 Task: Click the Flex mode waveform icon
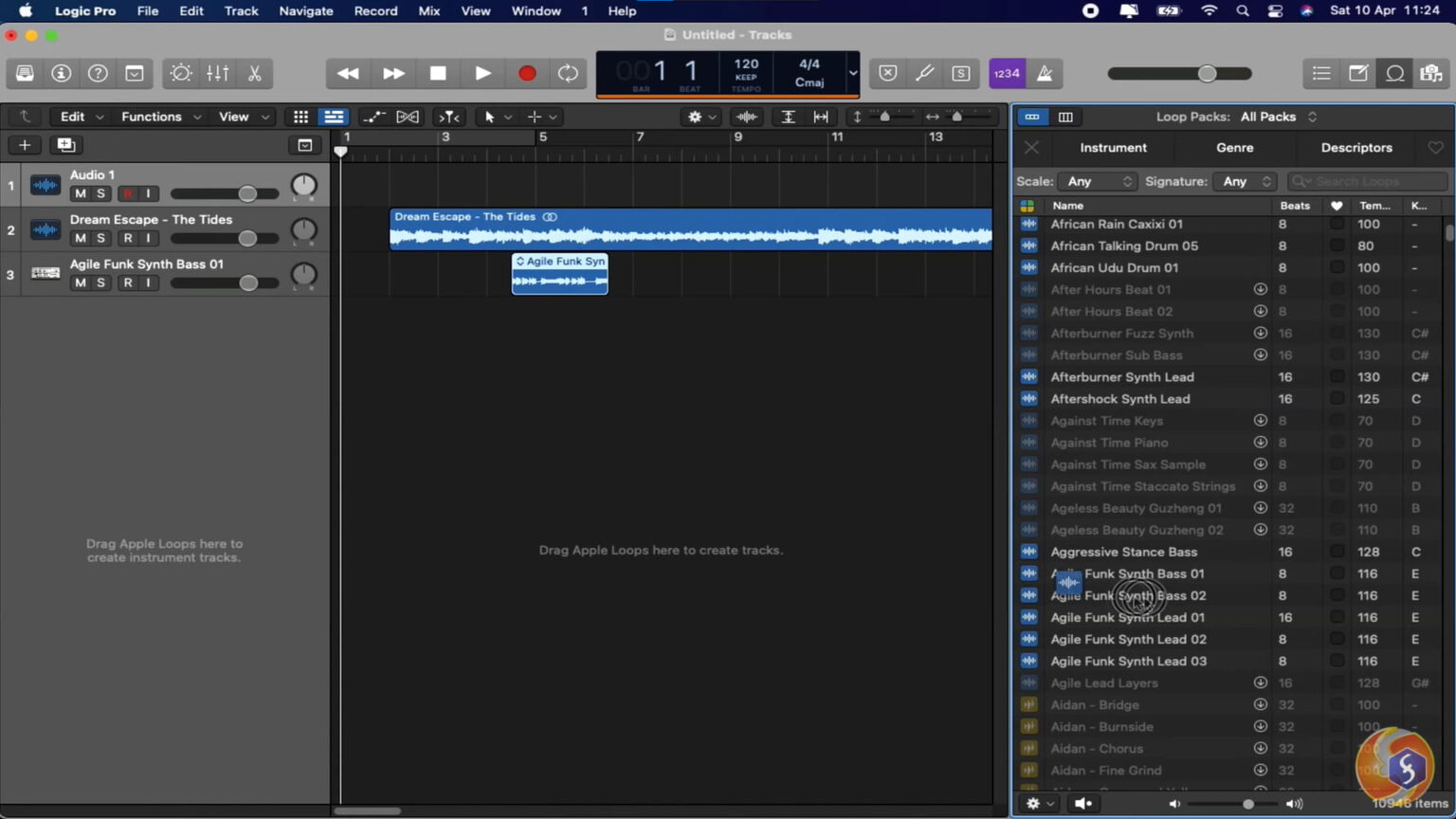pyautogui.click(x=746, y=116)
